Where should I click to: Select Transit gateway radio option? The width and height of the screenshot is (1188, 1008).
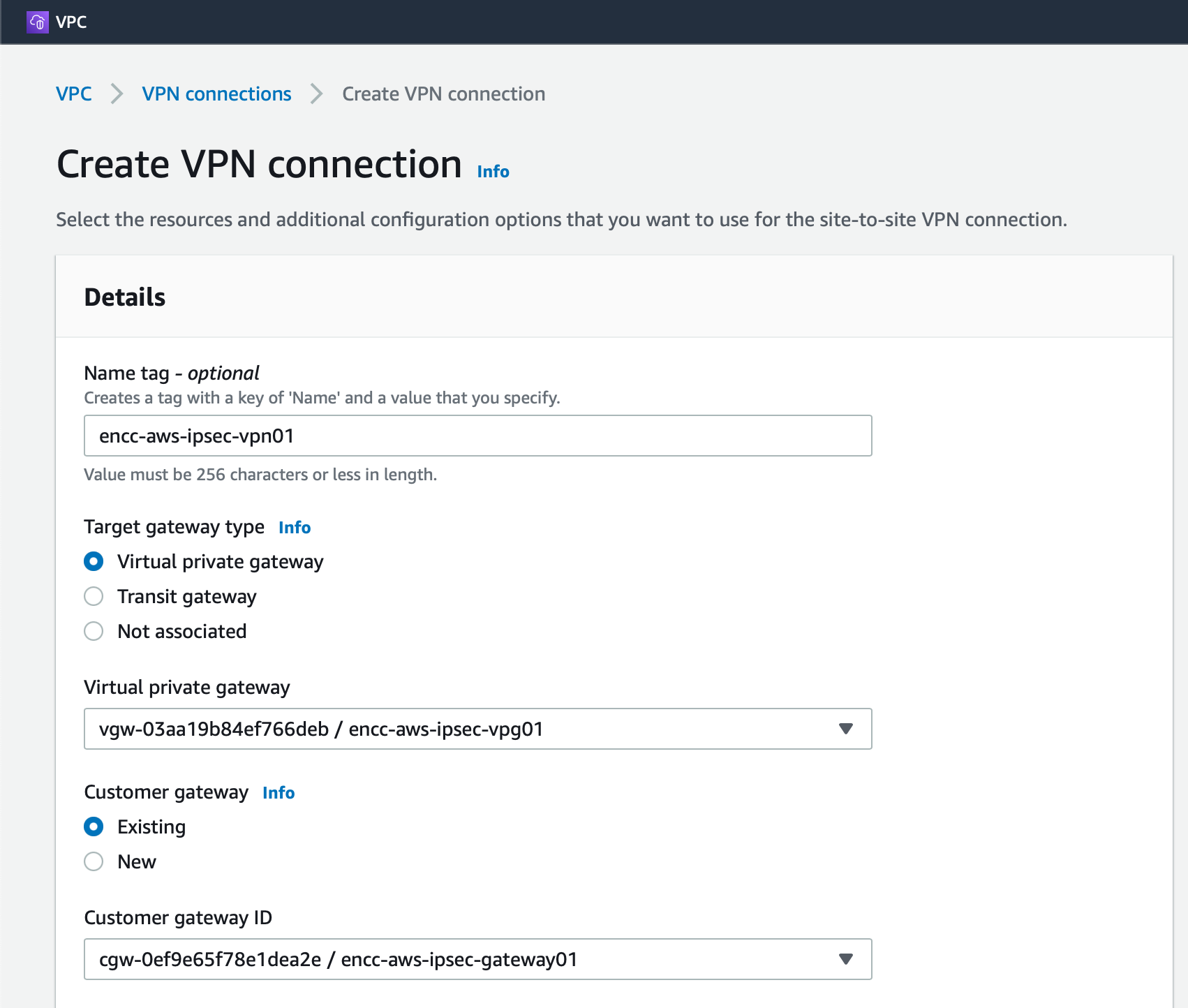[94, 596]
